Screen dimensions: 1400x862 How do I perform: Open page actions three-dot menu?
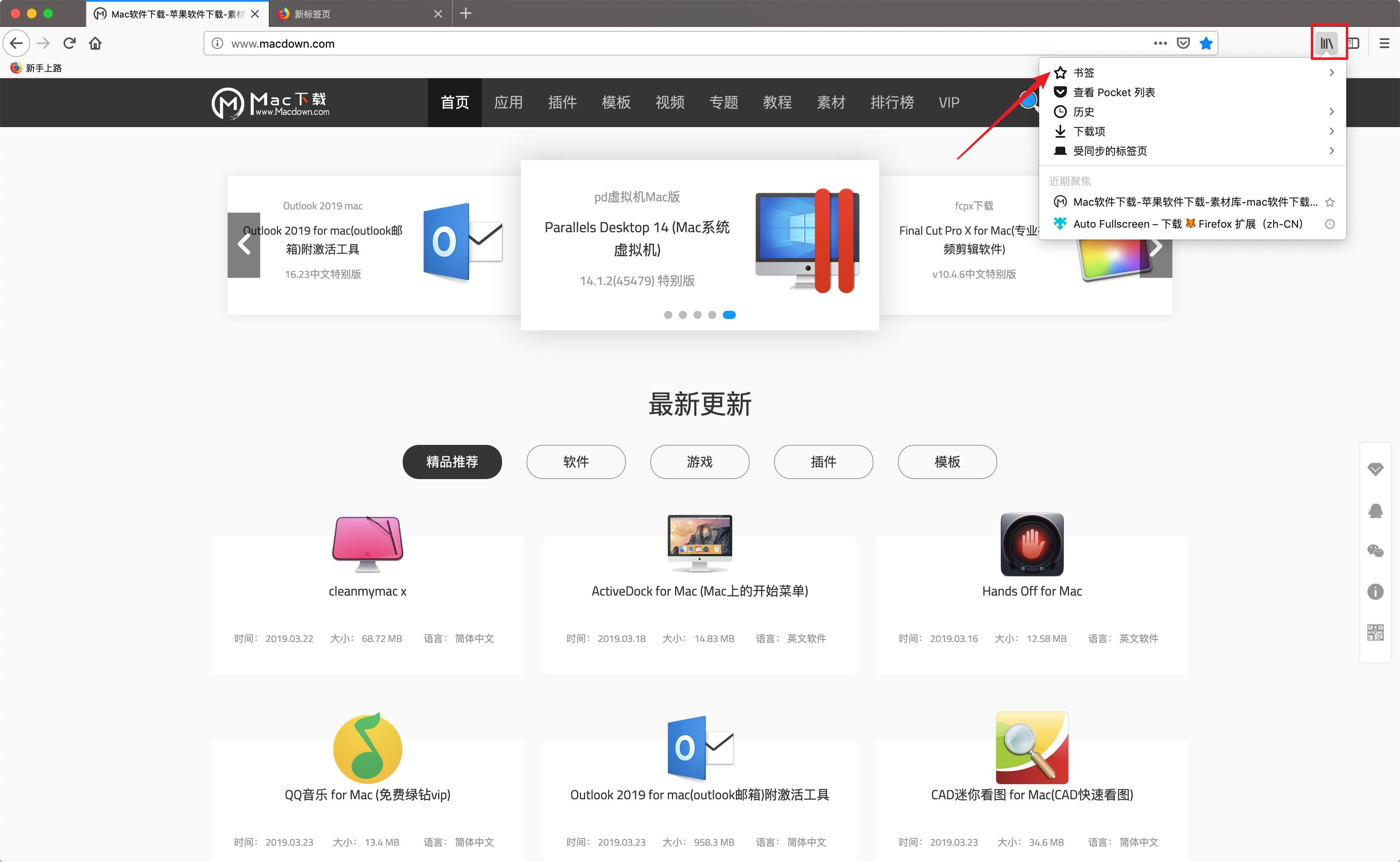tap(1160, 43)
